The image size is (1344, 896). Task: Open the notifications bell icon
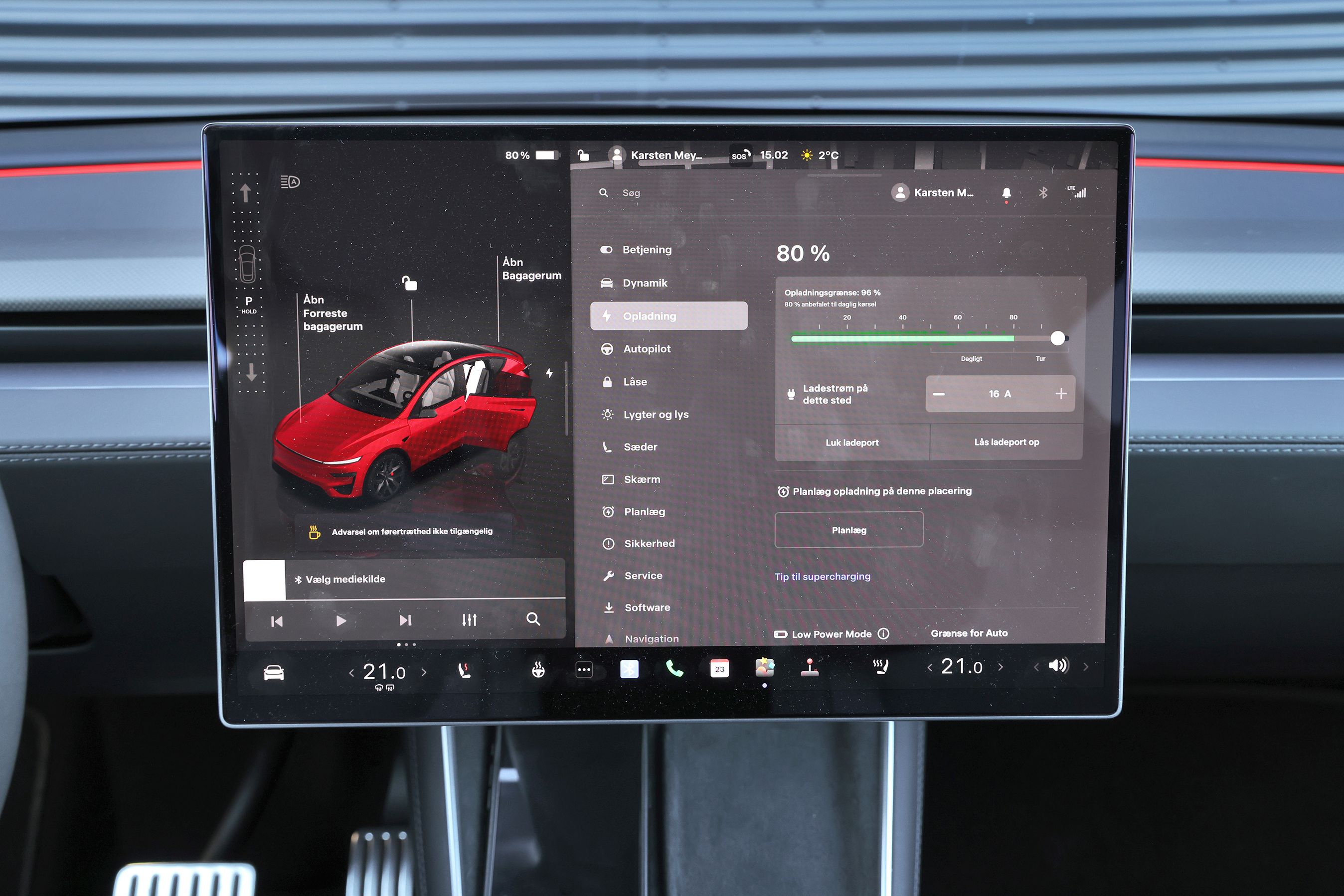(1006, 193)
